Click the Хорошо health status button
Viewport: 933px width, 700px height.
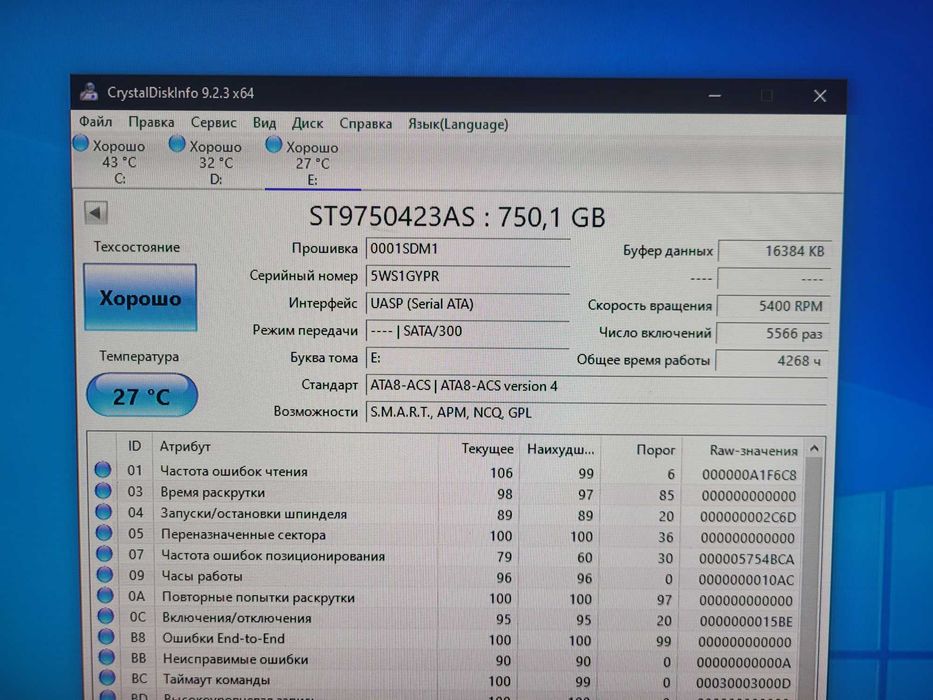(x=140, y=297)
